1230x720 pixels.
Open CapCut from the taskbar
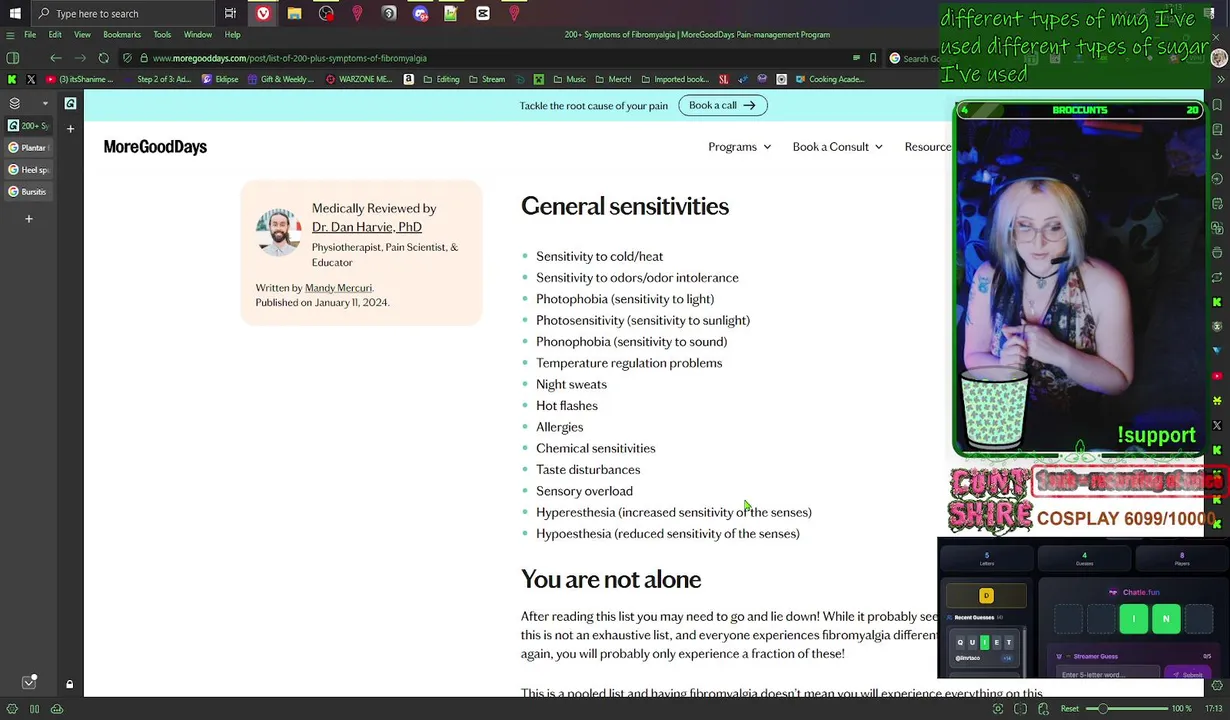click(x=483, y=13)
